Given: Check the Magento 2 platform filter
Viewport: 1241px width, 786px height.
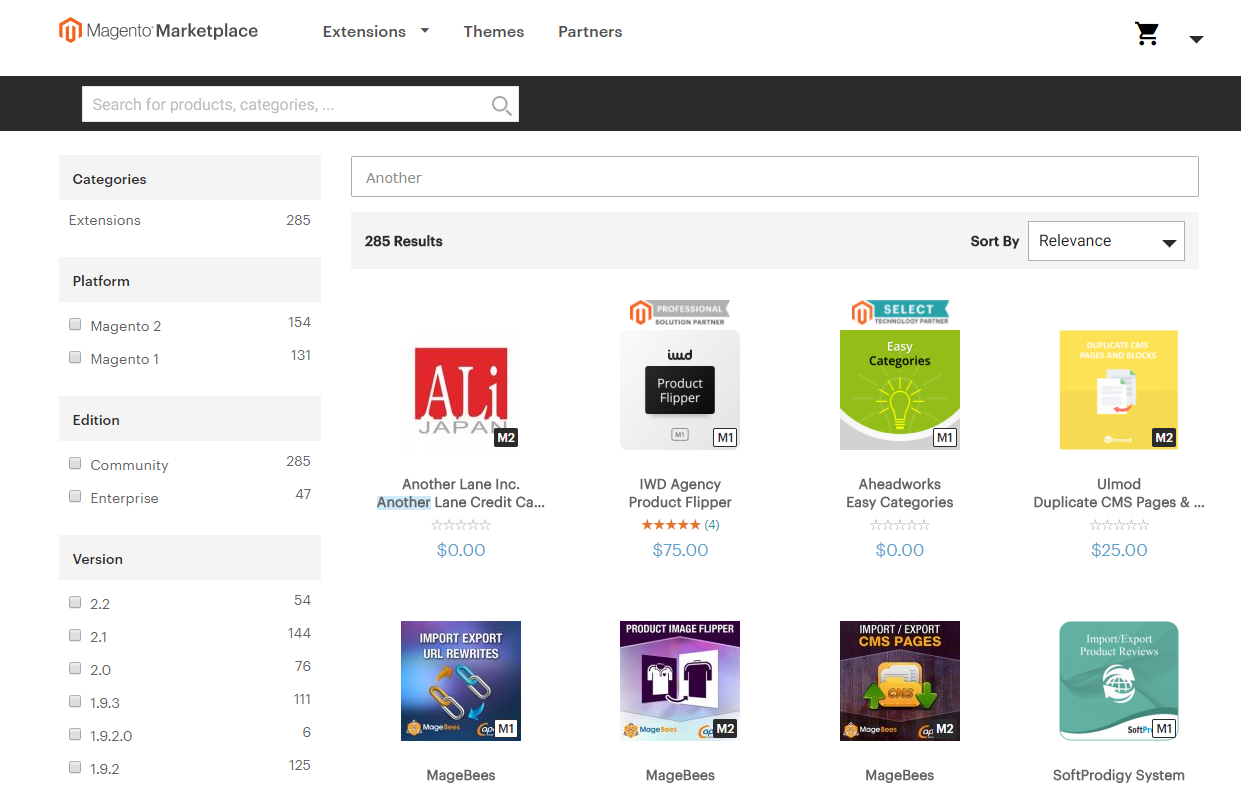Looking at the screenshot, I should coord(75,324).
